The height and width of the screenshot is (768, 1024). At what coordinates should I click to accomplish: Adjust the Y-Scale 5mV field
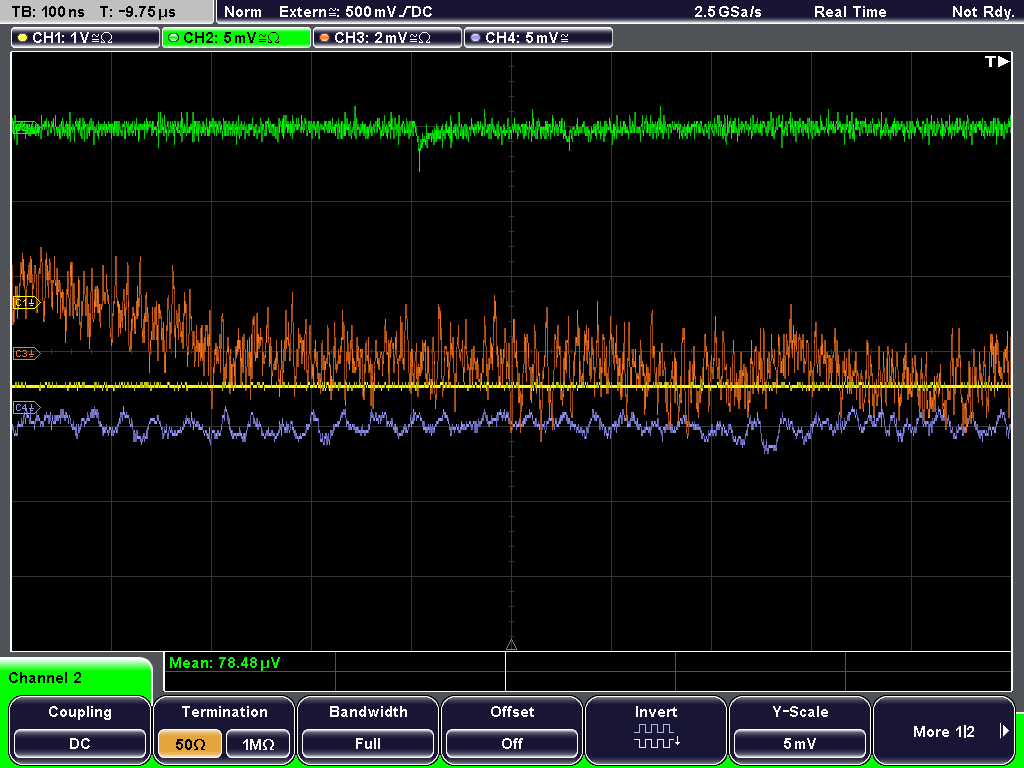[800, 743]
